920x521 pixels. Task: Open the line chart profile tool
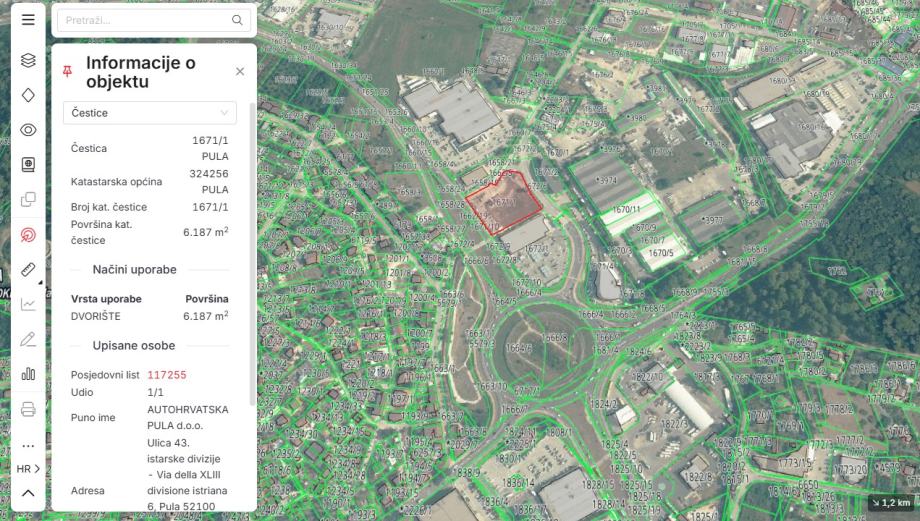(x=28, y=304)
